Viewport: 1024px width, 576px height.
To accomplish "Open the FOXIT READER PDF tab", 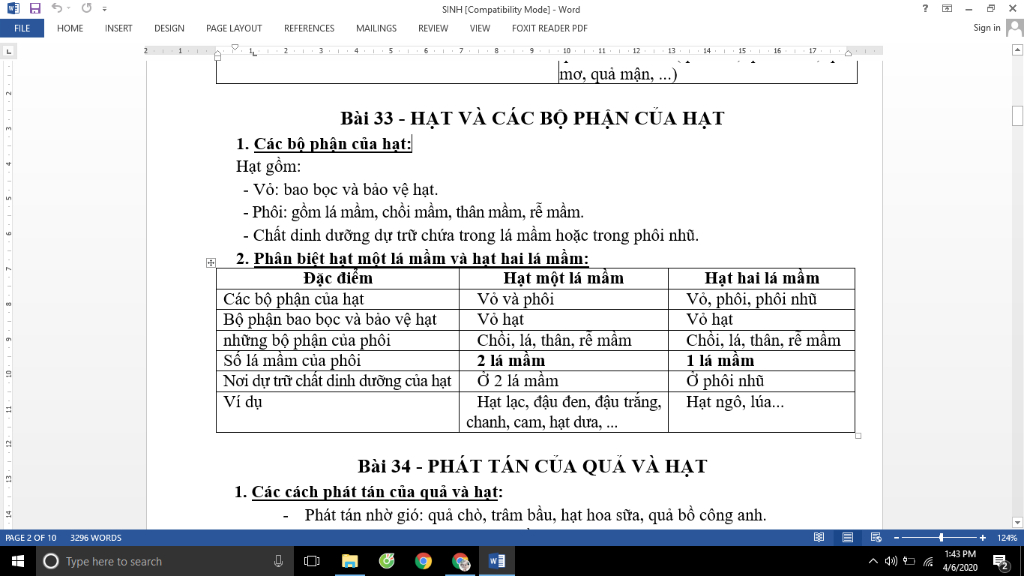I will (549, 28).
